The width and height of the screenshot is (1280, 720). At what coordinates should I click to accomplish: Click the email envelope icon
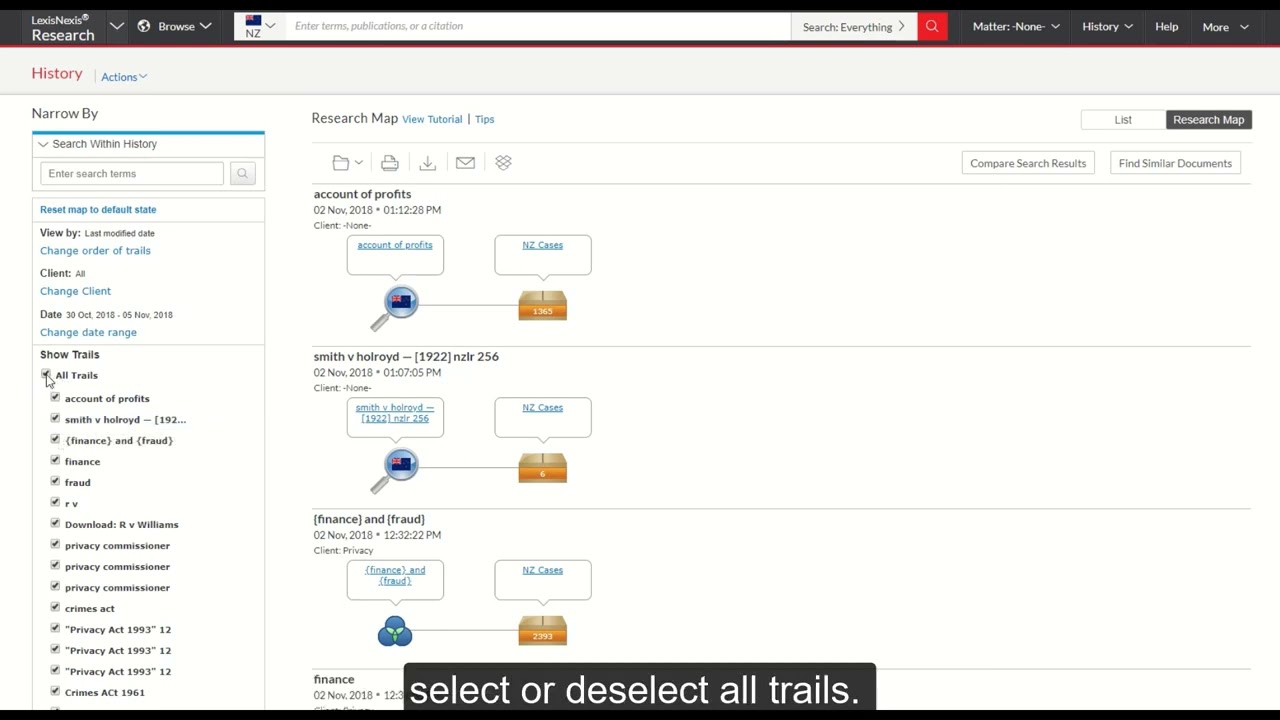click(465, 163)
